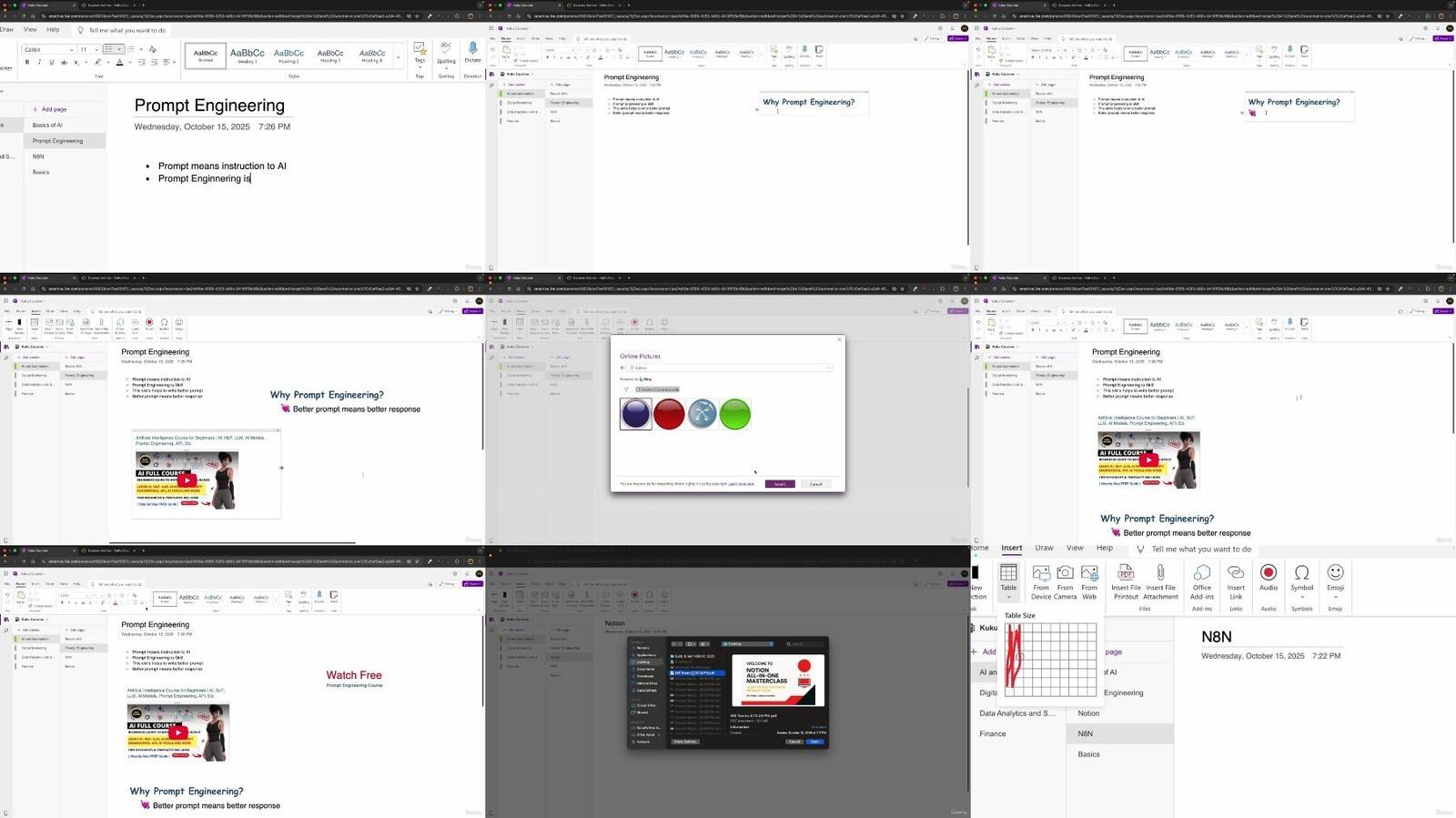Viewport: 1456px width, 818px height.
Task: Select the blue button picture in Online Pictures
Action: 636,414
